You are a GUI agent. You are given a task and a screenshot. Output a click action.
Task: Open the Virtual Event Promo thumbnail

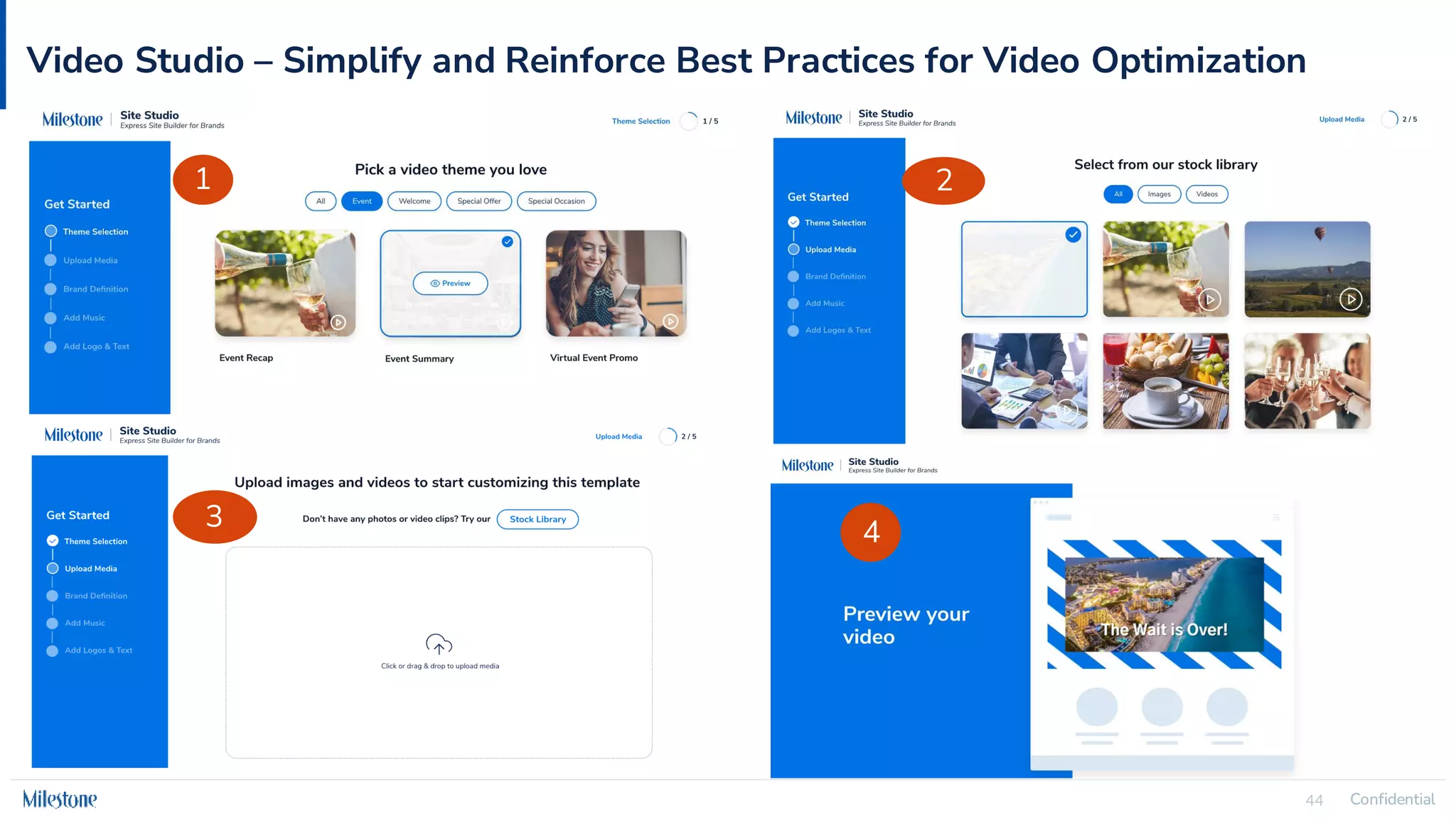pyautogui.click(x=616, y=283)
